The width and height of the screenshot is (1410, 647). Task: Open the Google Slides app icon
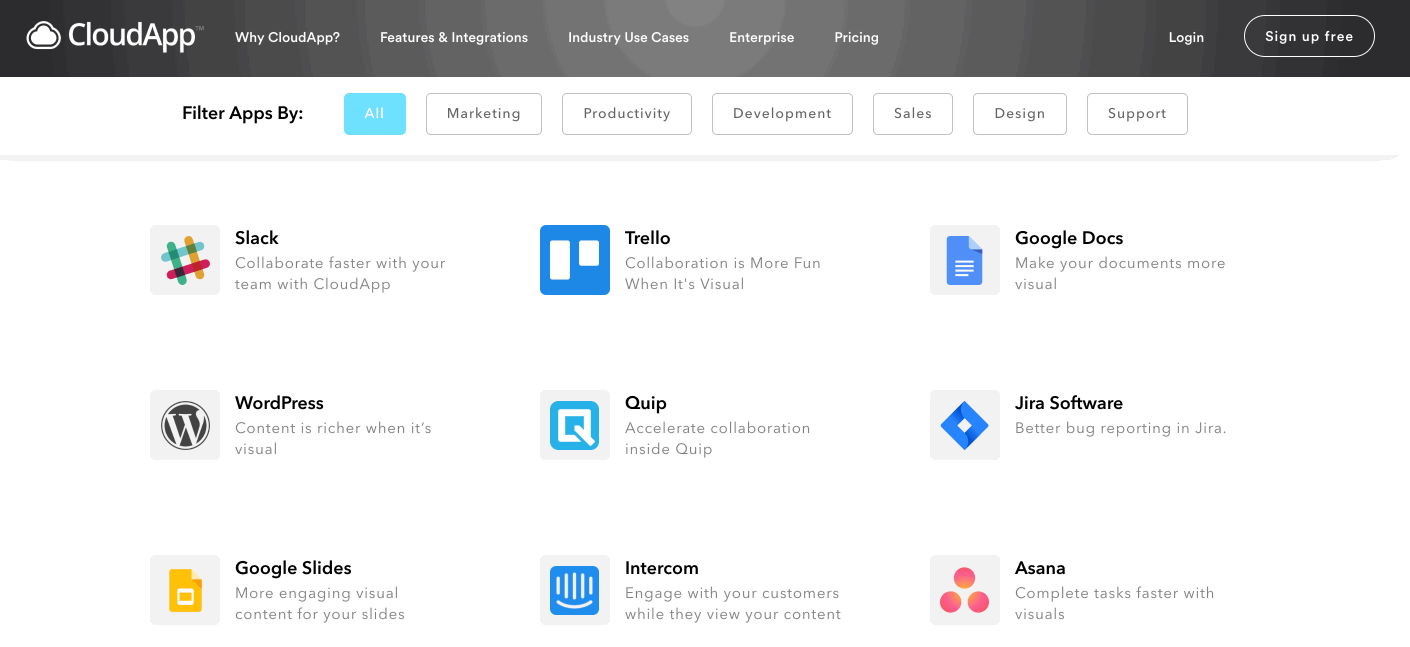point(185,590)
